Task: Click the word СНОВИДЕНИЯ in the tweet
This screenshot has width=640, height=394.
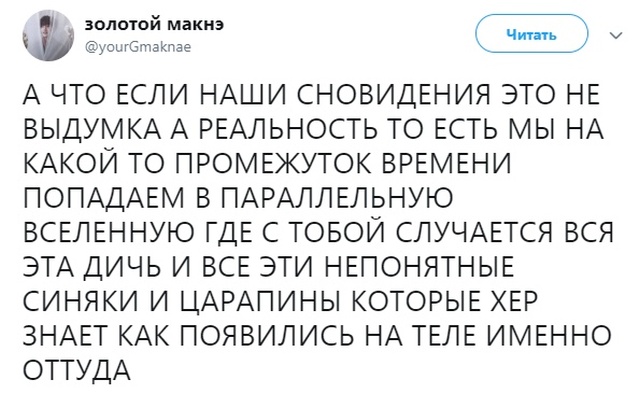Action: click(x=392, y=95)
